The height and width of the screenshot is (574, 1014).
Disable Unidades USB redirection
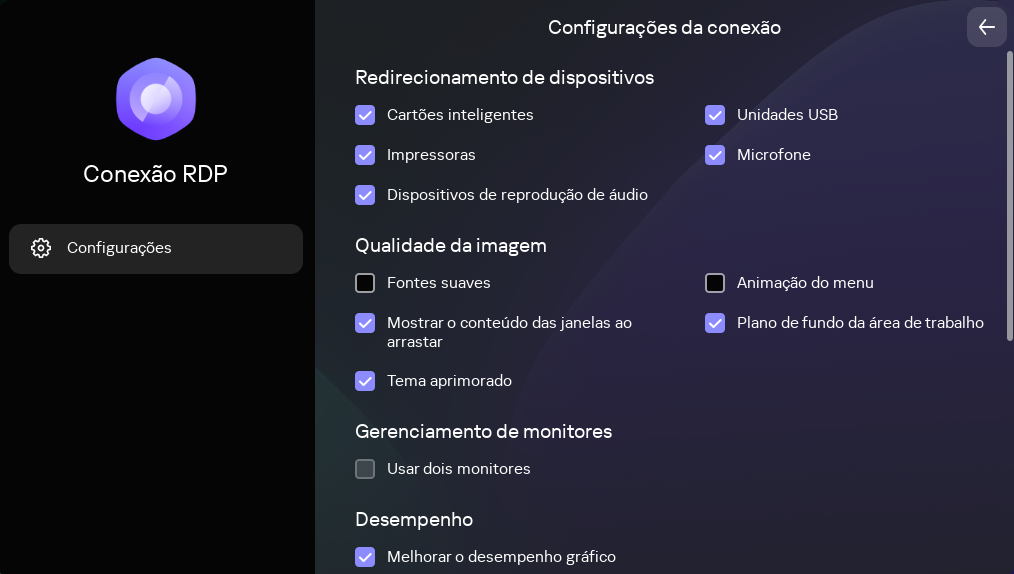coord(715,115)
